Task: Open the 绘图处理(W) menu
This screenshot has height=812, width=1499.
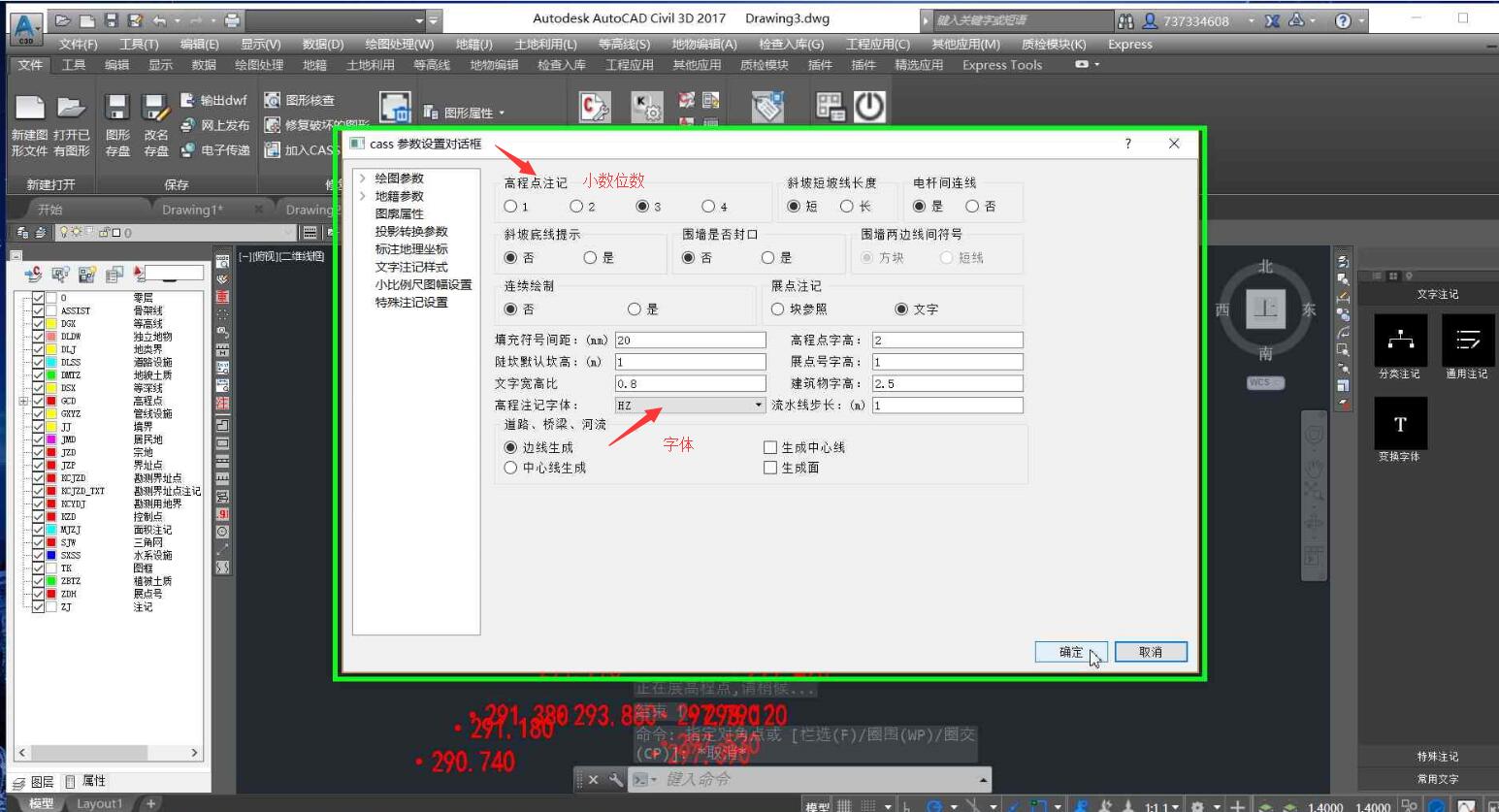Action: [399, 44]
